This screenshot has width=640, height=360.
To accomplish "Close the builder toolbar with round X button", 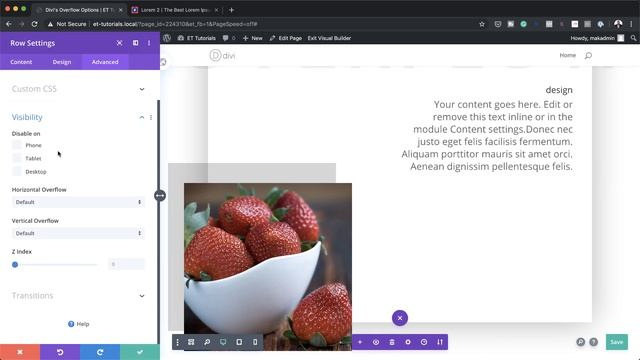I will tap(400, 318).
